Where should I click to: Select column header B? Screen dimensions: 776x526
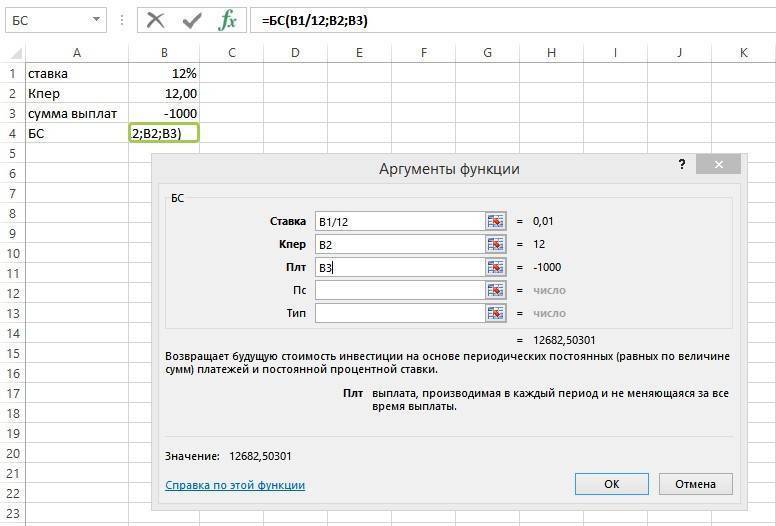click(164, 52)
